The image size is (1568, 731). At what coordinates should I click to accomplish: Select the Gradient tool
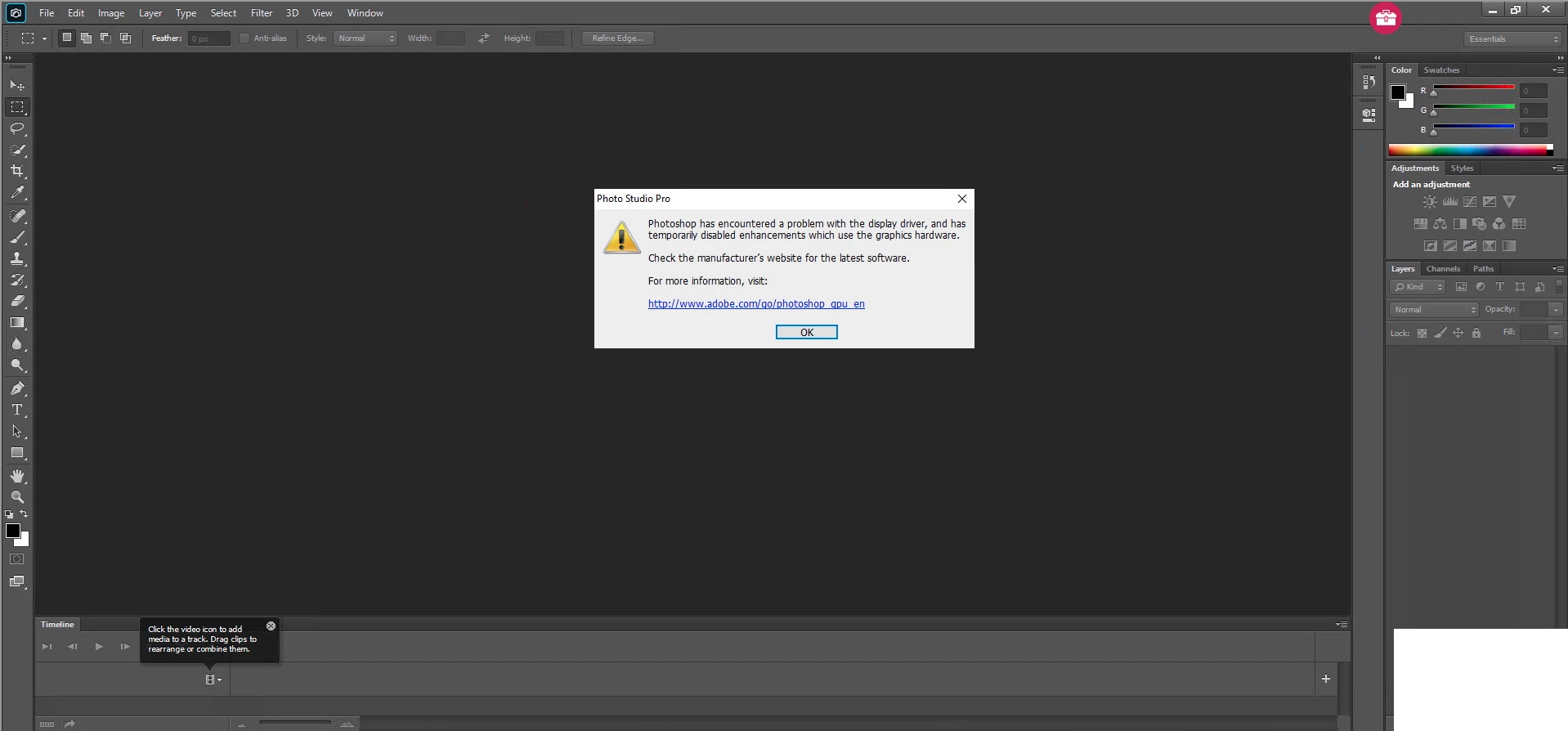tap(17, 322)
